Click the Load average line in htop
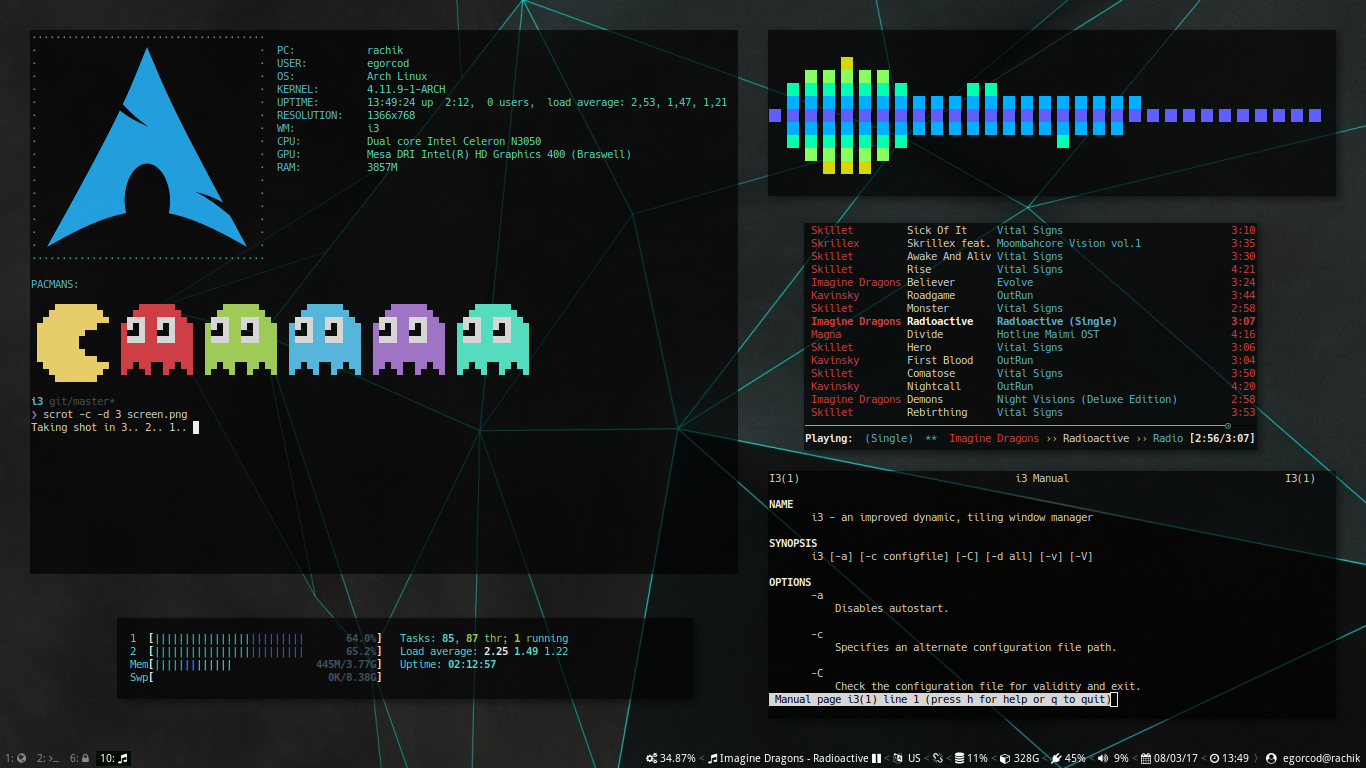This screenshot has height=768, width=1366. 484,651
